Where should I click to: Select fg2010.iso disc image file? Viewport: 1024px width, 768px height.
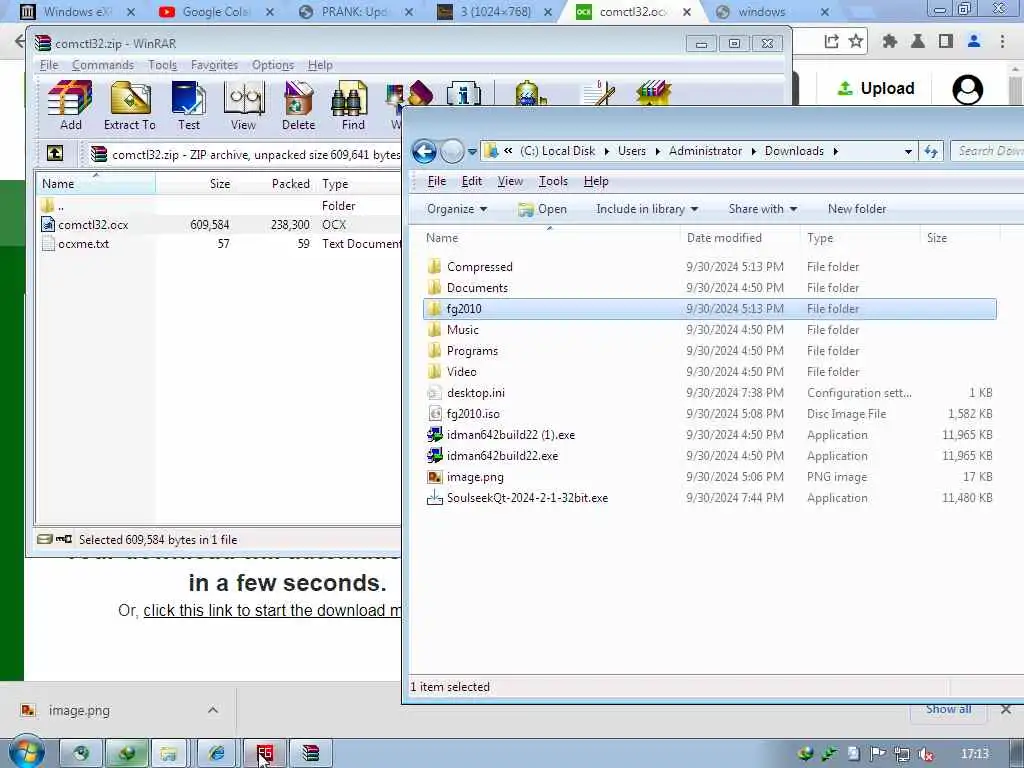click(709, 413)
